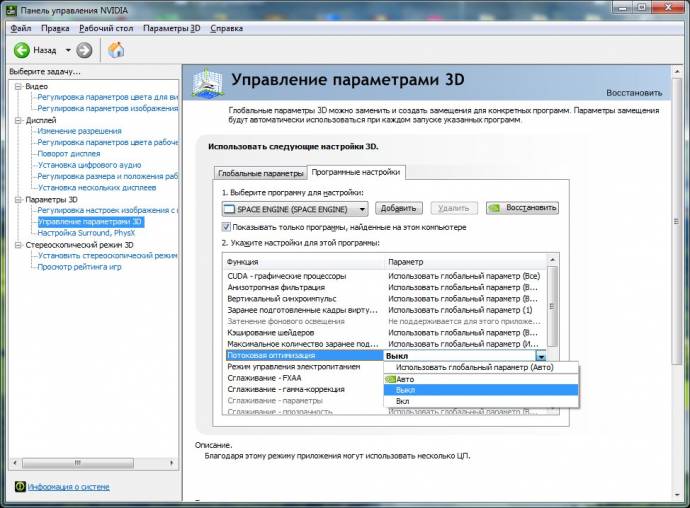Screen dimensions: 690x508
Task: Select the Вкл dropdown option
Action: pos(481,401)
